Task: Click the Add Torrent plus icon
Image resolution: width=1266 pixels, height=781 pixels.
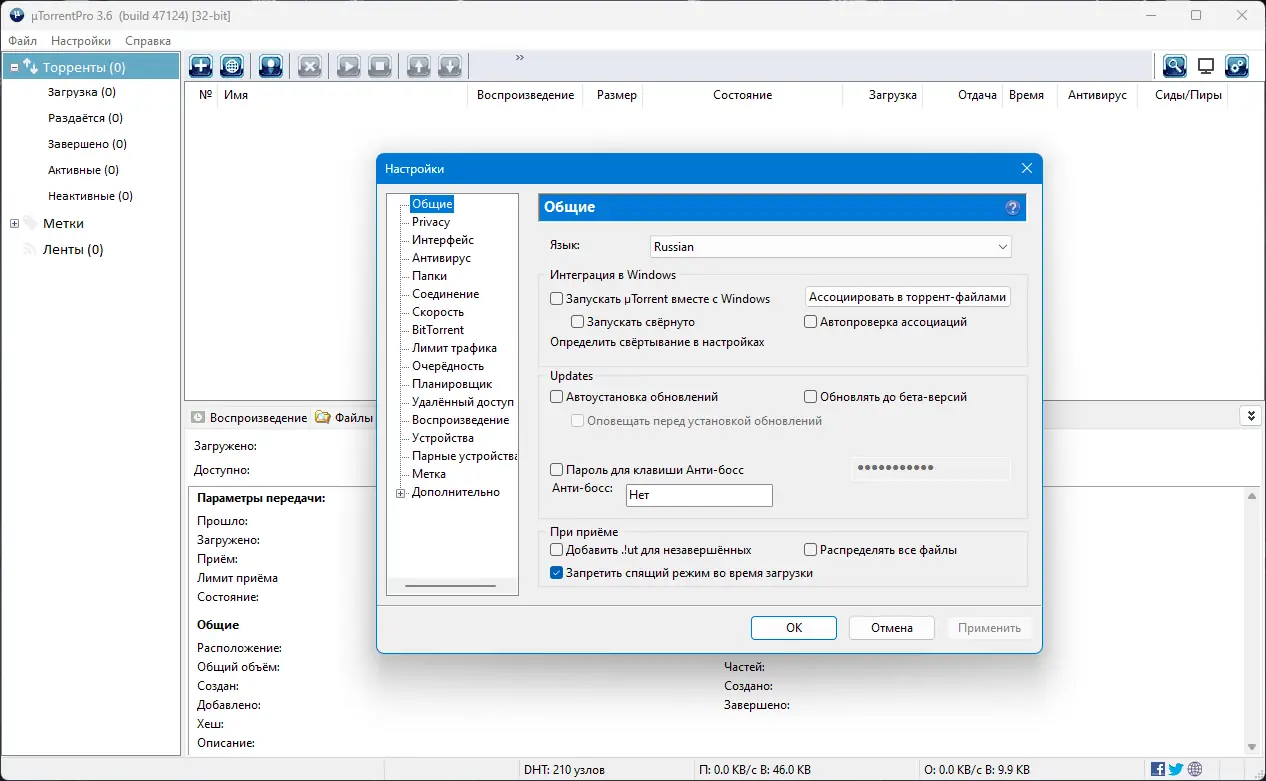Action: [x=201, y=66]
